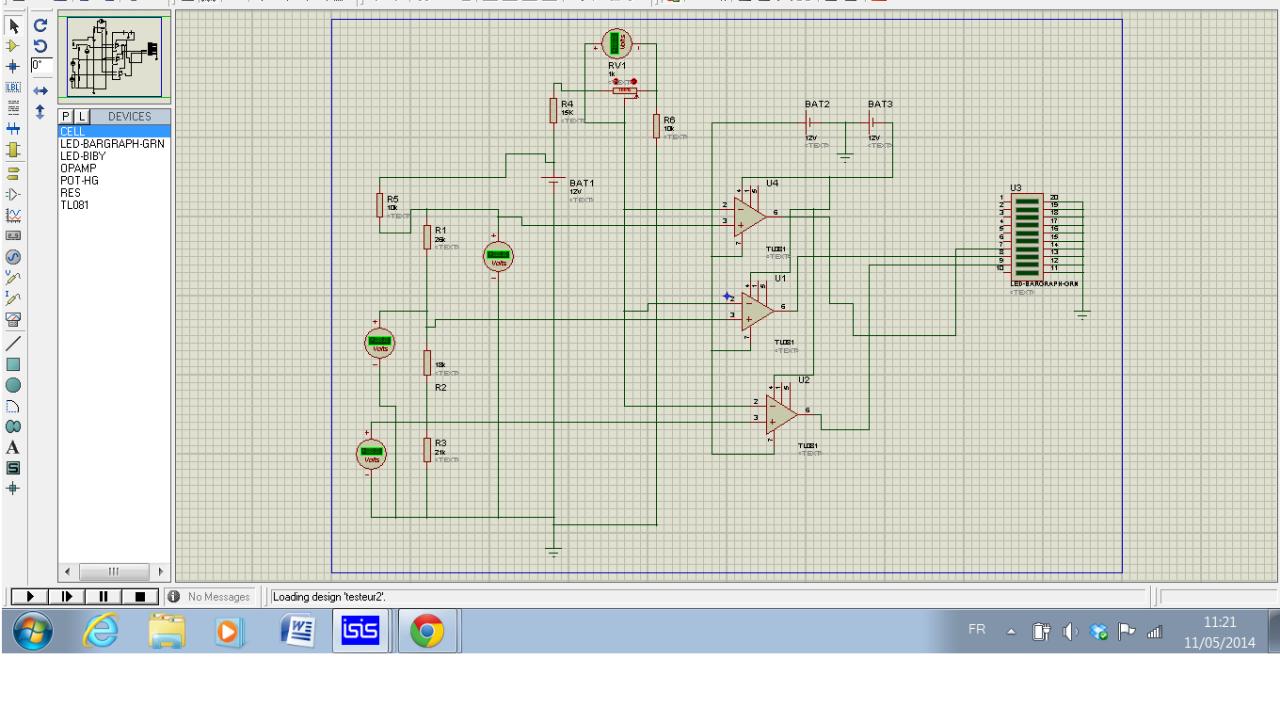Choose the Device Pins tool

(x=14, y=193)
